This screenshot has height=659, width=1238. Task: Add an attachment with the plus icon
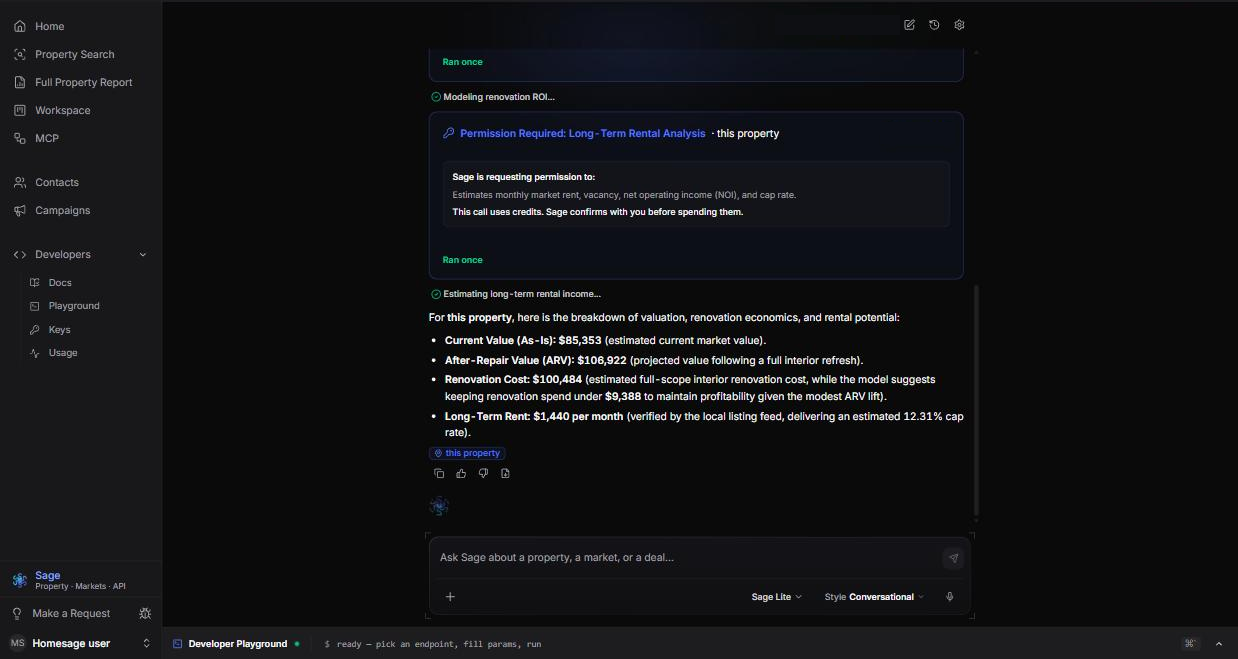click(x=450, y=597)
